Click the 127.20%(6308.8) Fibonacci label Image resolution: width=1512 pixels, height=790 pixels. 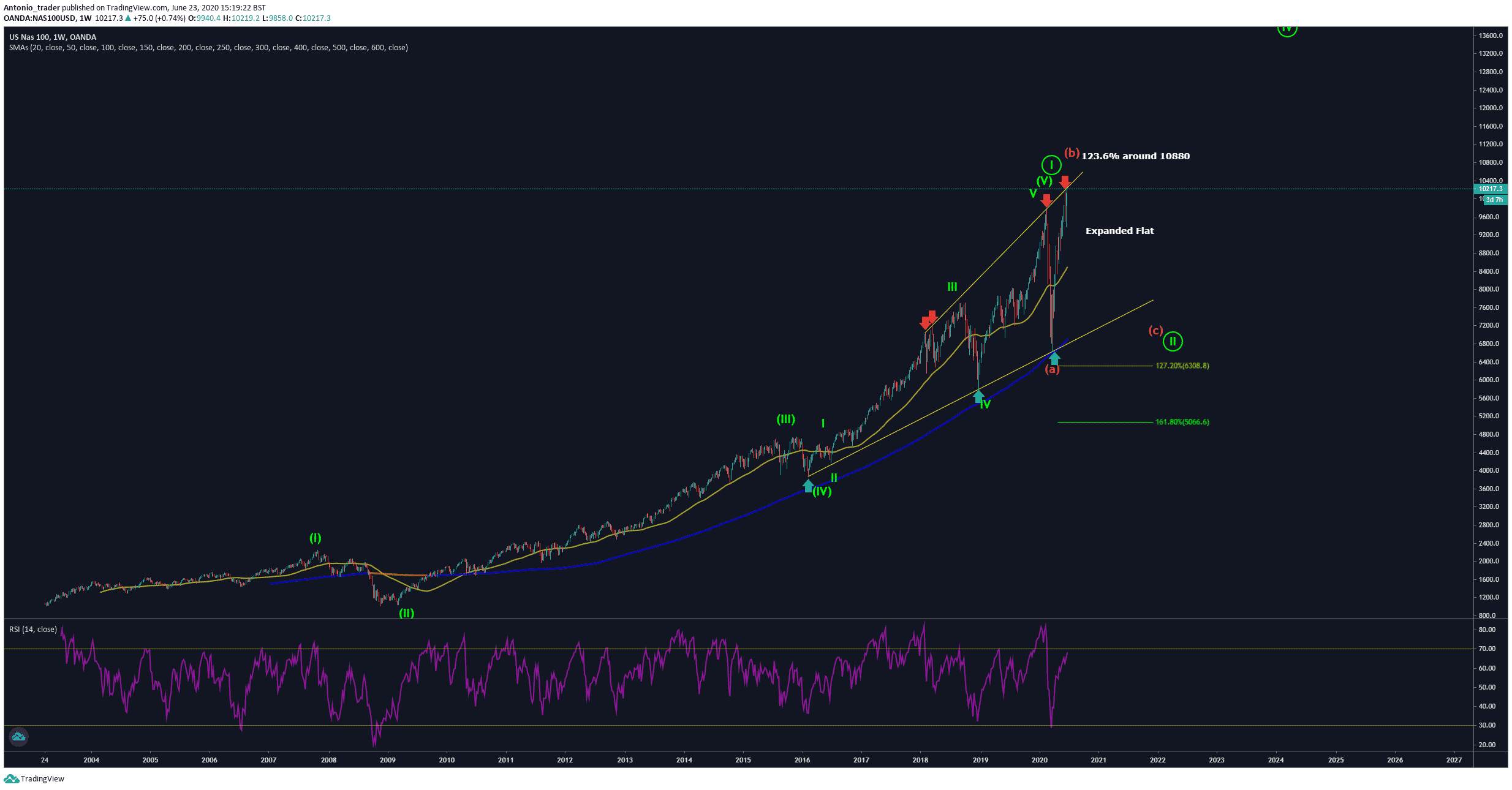tap(1182, 366)
